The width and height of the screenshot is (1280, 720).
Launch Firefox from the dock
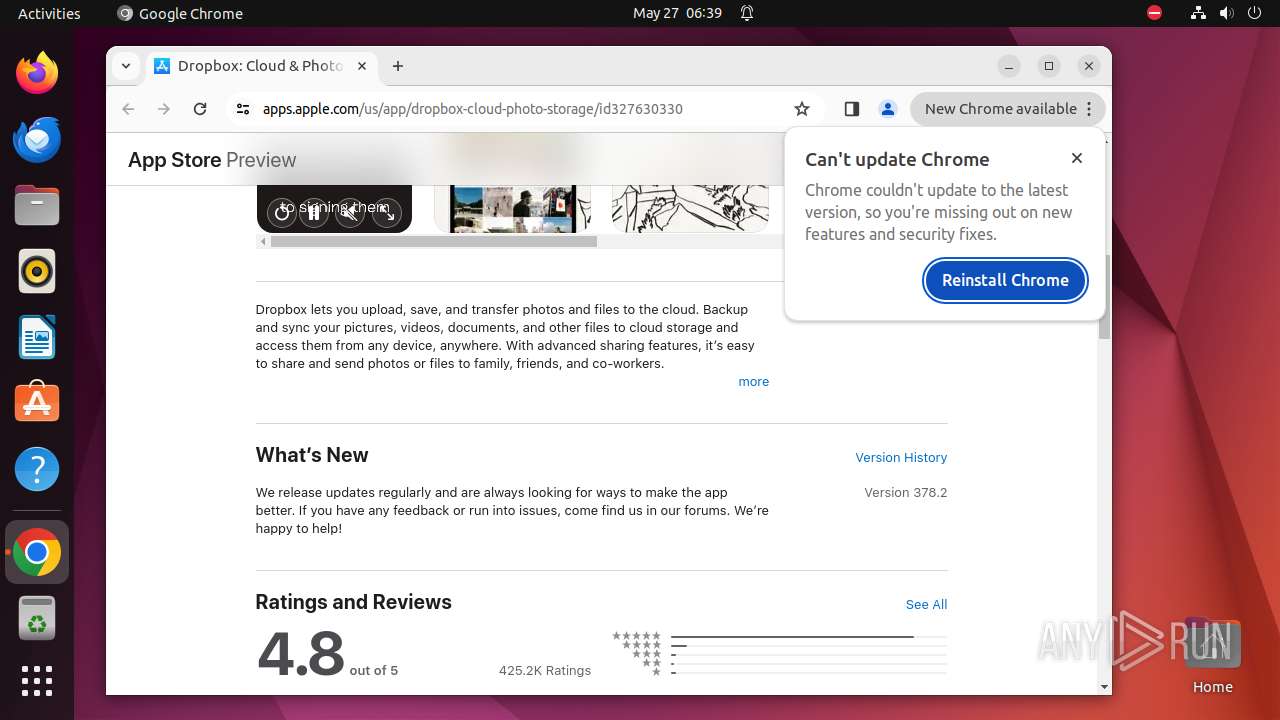click(37, 73)
